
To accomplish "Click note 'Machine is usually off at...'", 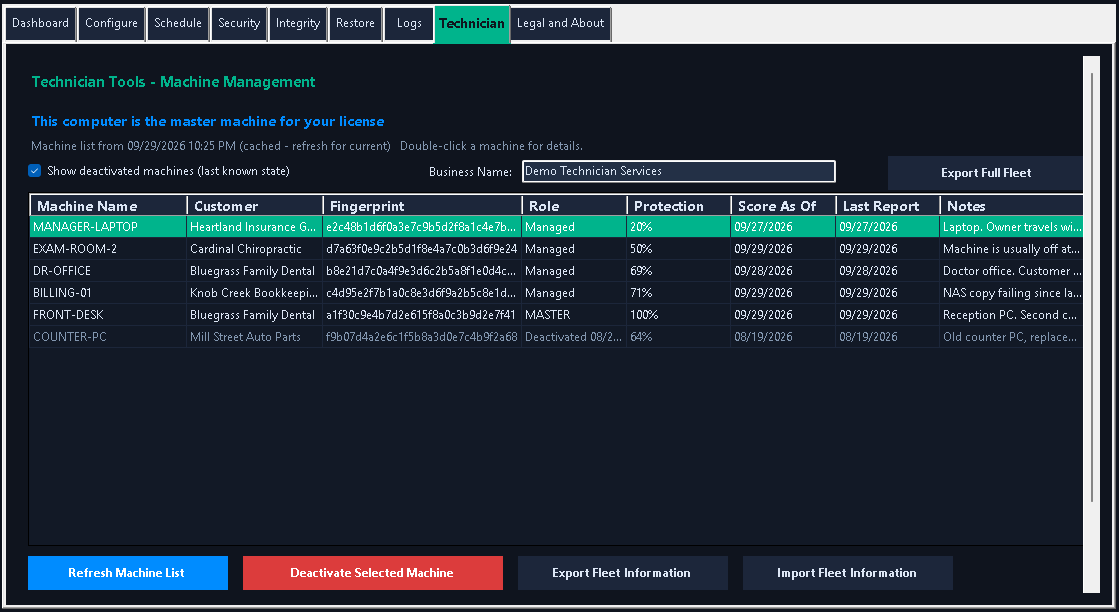I will click(1011, 249).
